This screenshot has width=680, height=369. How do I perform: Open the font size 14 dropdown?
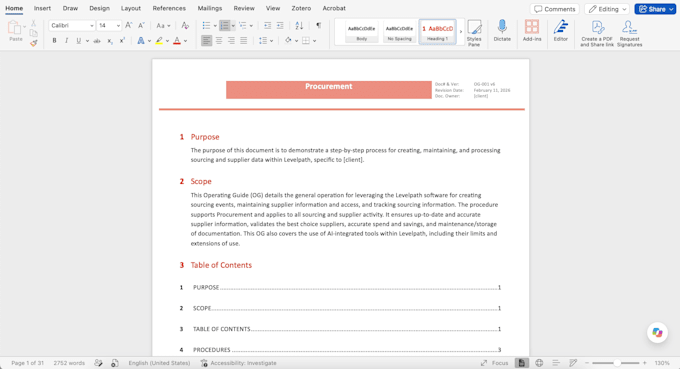pos(118,26)
